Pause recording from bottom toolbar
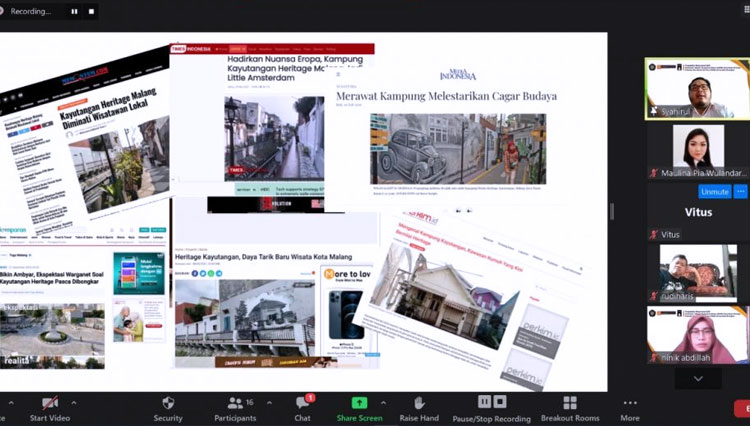 point(484,402)
